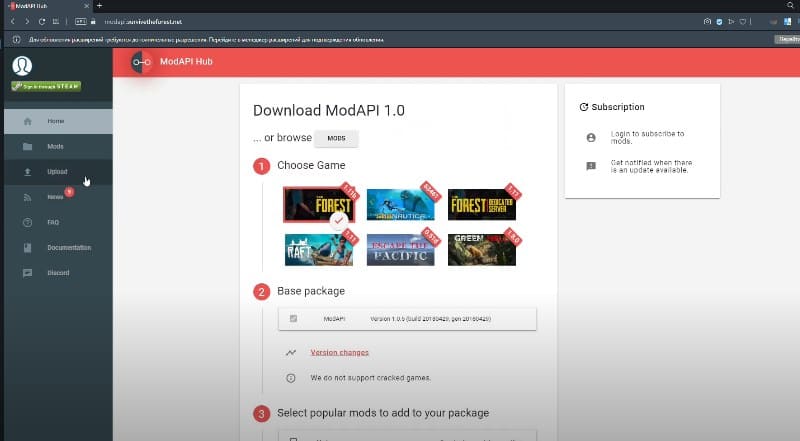Click the Subscription refresh icon
Screen dimensions: 800x441
(x=584, y=107)
